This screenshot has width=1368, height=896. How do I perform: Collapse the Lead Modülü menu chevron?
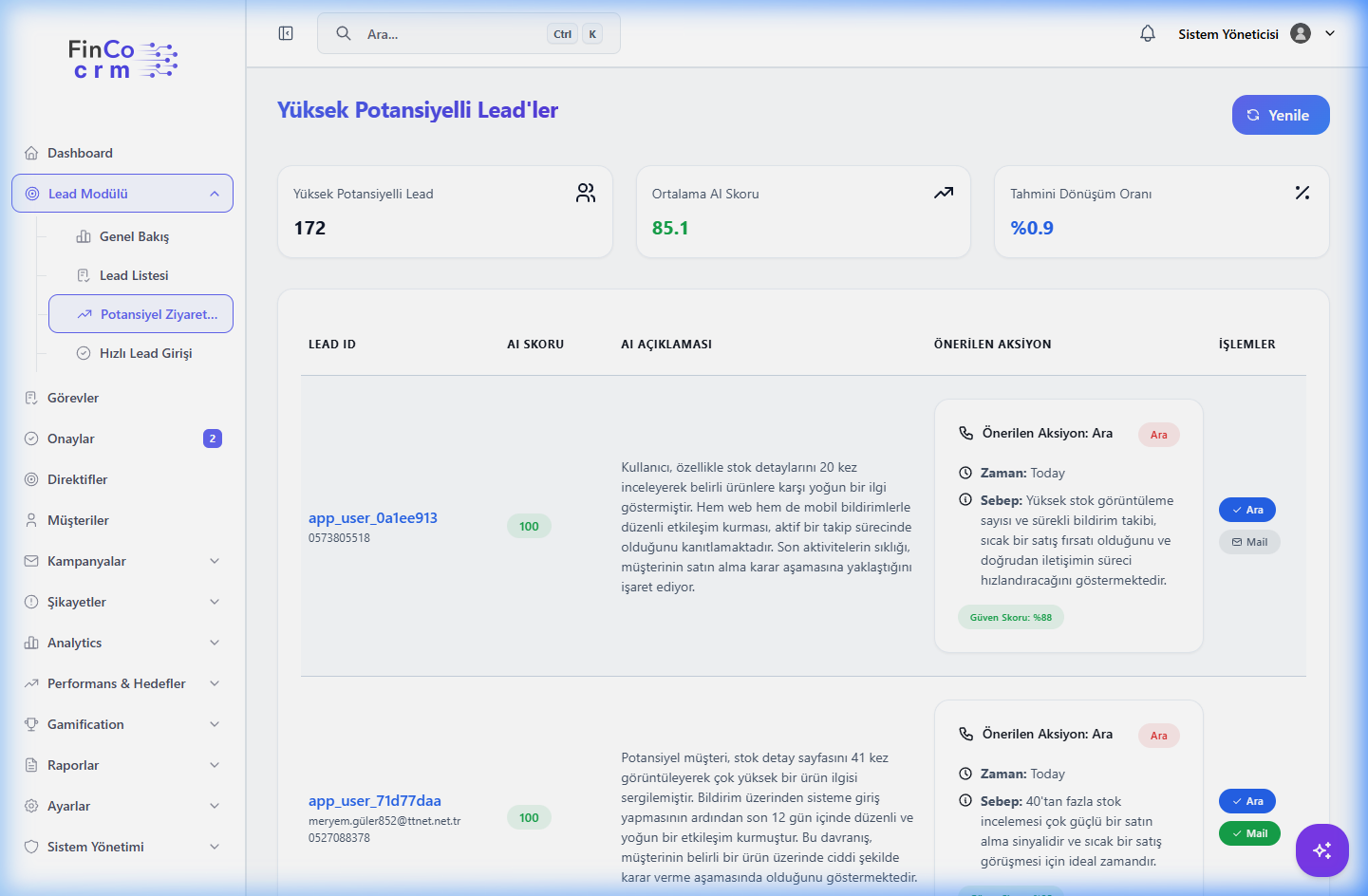click(215, 194)
